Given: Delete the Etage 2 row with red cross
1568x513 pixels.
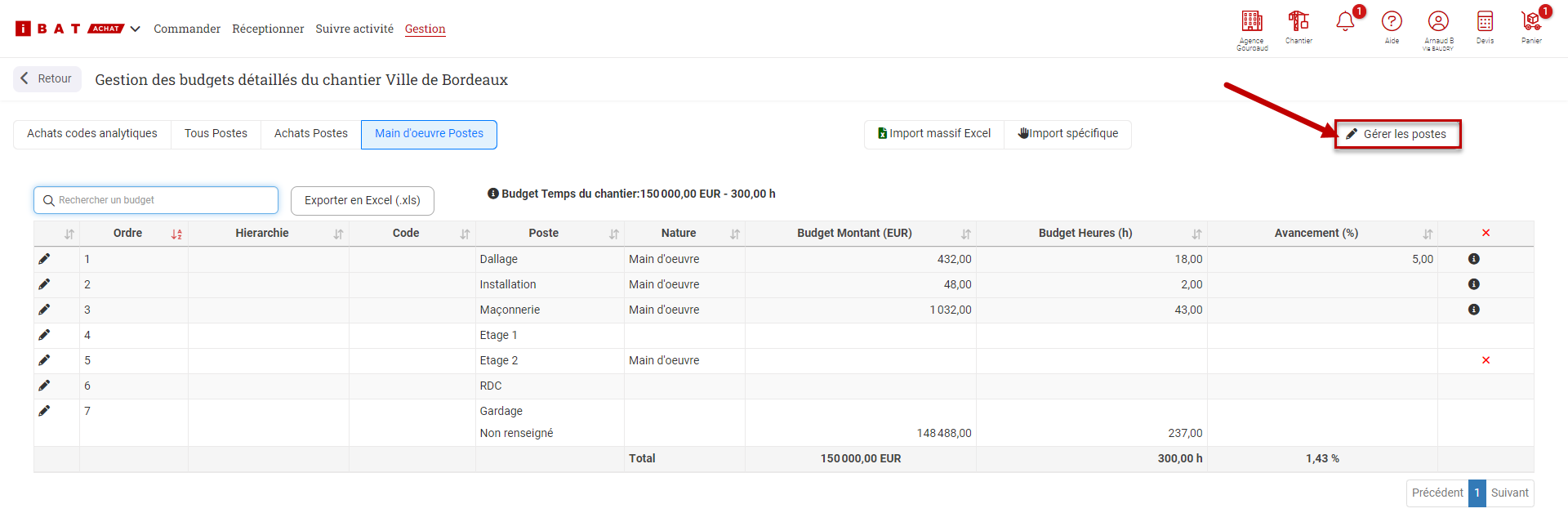Looking at the screenshot, I should point(1486,360).
